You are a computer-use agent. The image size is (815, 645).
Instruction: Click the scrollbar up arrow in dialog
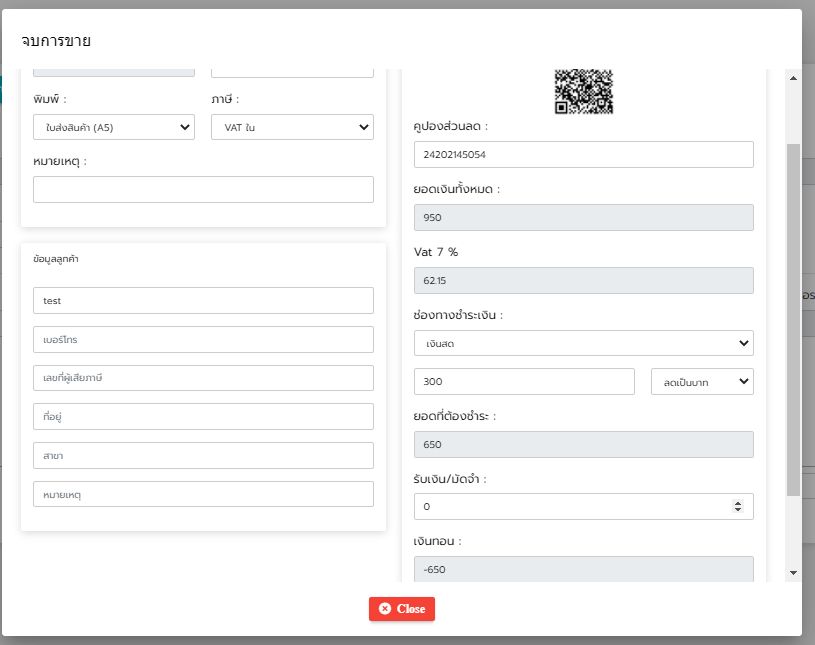click(x=793, y=78)
